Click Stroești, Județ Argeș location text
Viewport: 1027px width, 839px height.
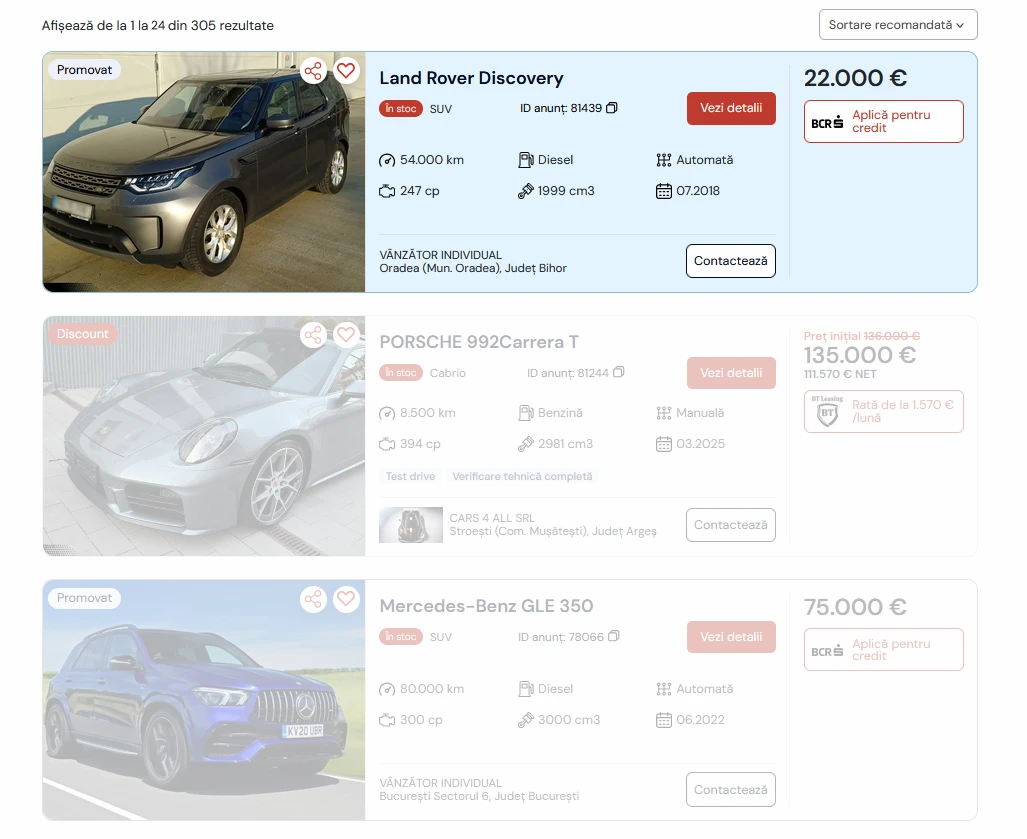553,531
